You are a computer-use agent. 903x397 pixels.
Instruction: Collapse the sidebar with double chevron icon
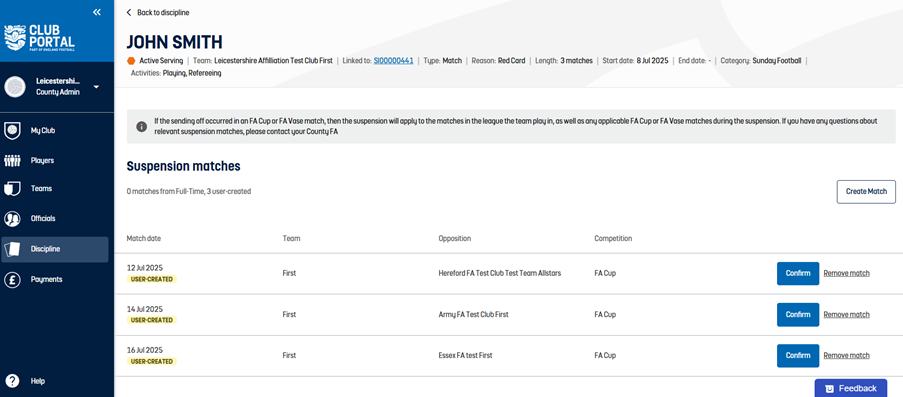coord(97,12)
